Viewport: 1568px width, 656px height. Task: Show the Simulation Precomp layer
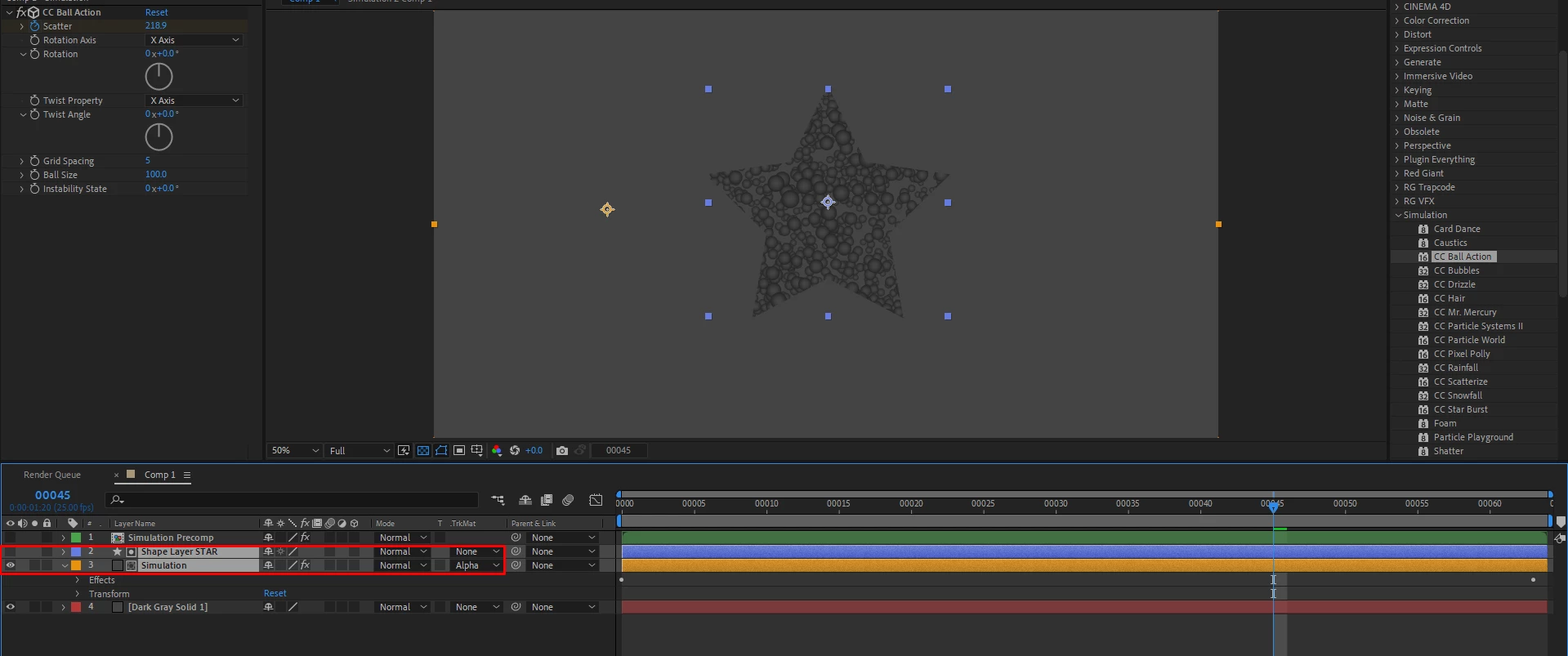coord(11,538)
